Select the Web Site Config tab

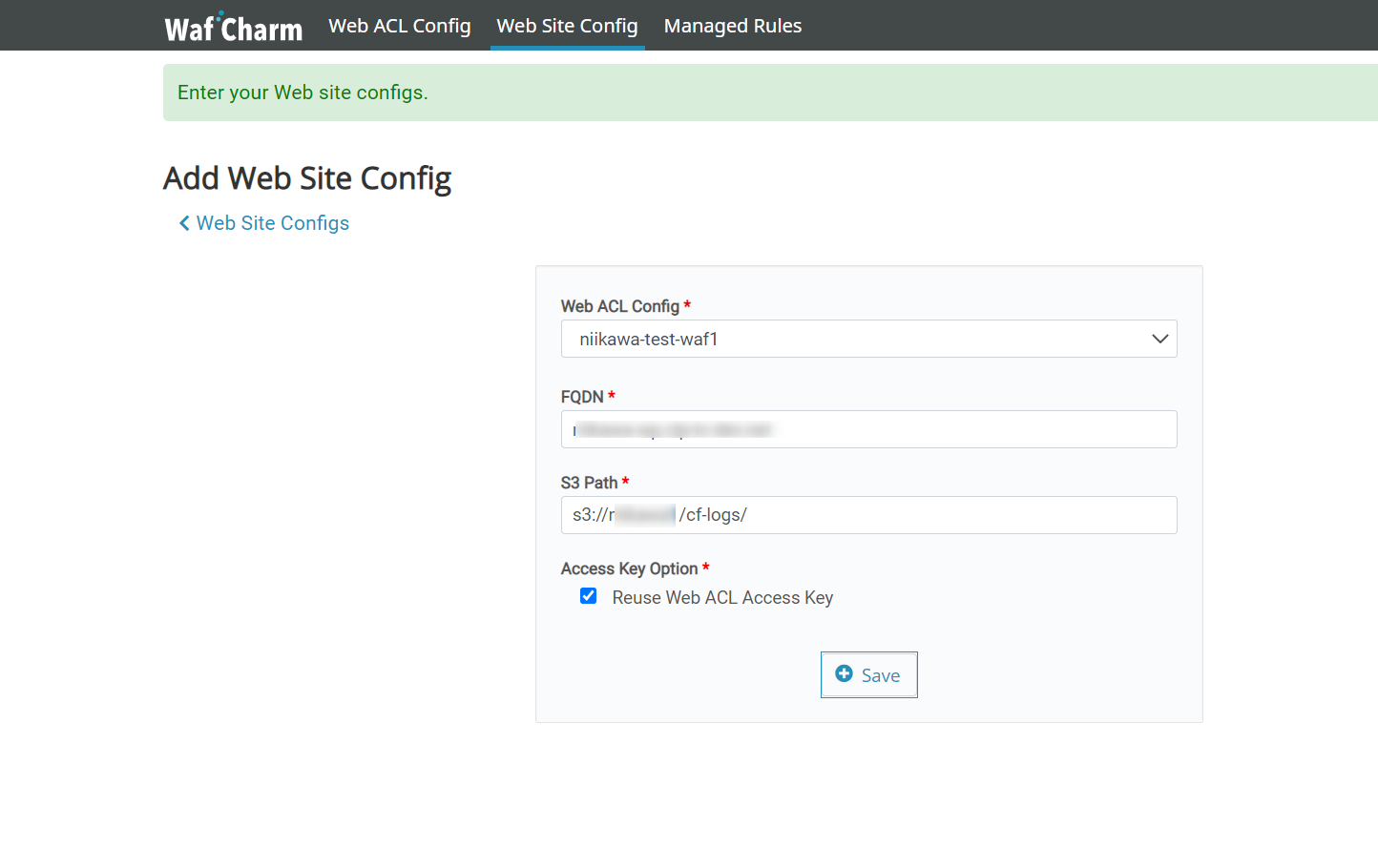pos(567,26)
